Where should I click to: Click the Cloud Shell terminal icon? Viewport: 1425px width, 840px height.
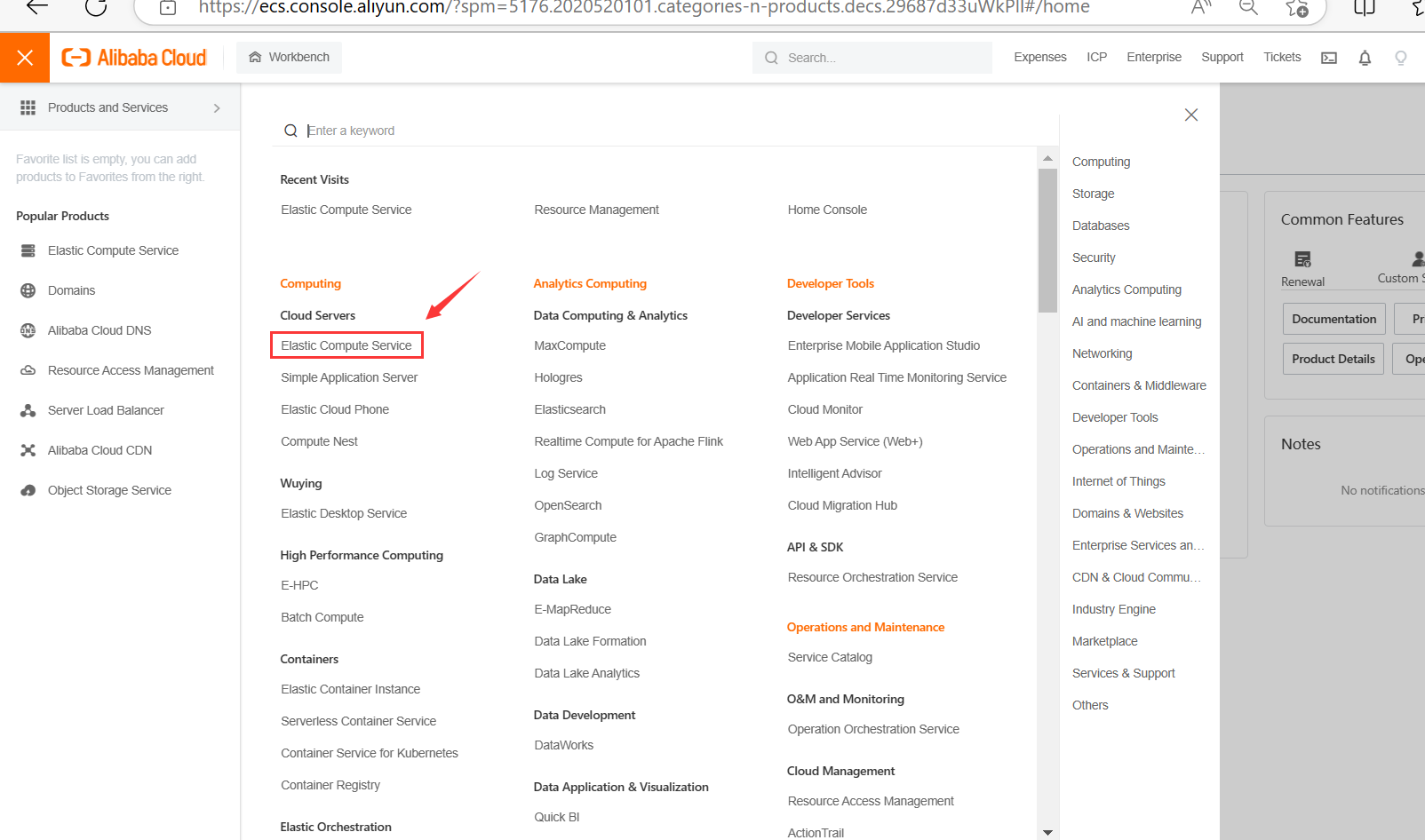coord(1329,58)
